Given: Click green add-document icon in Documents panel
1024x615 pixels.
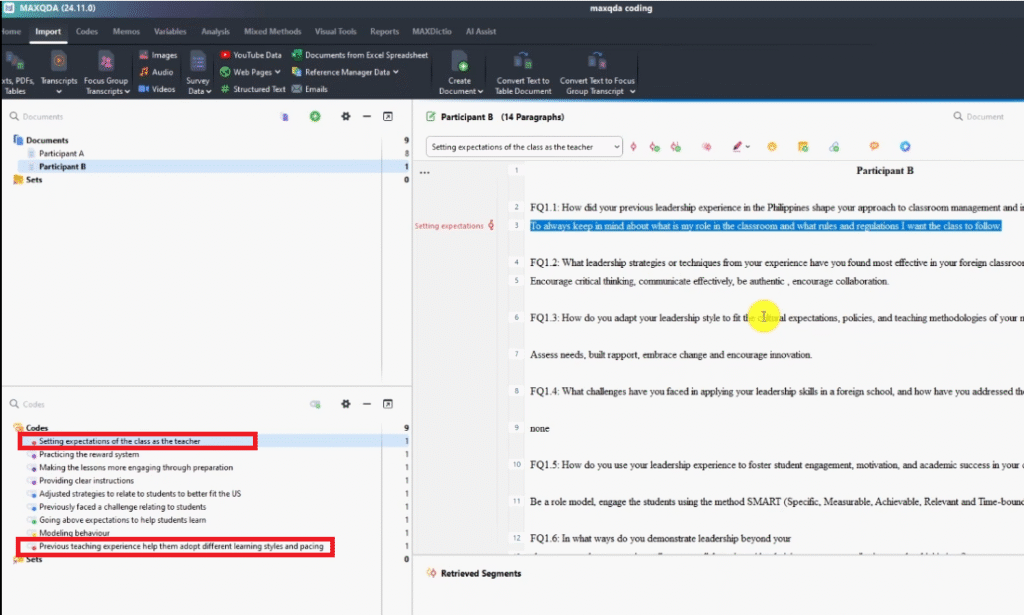Looking at the screenshot, I should [x=315, y=117].
